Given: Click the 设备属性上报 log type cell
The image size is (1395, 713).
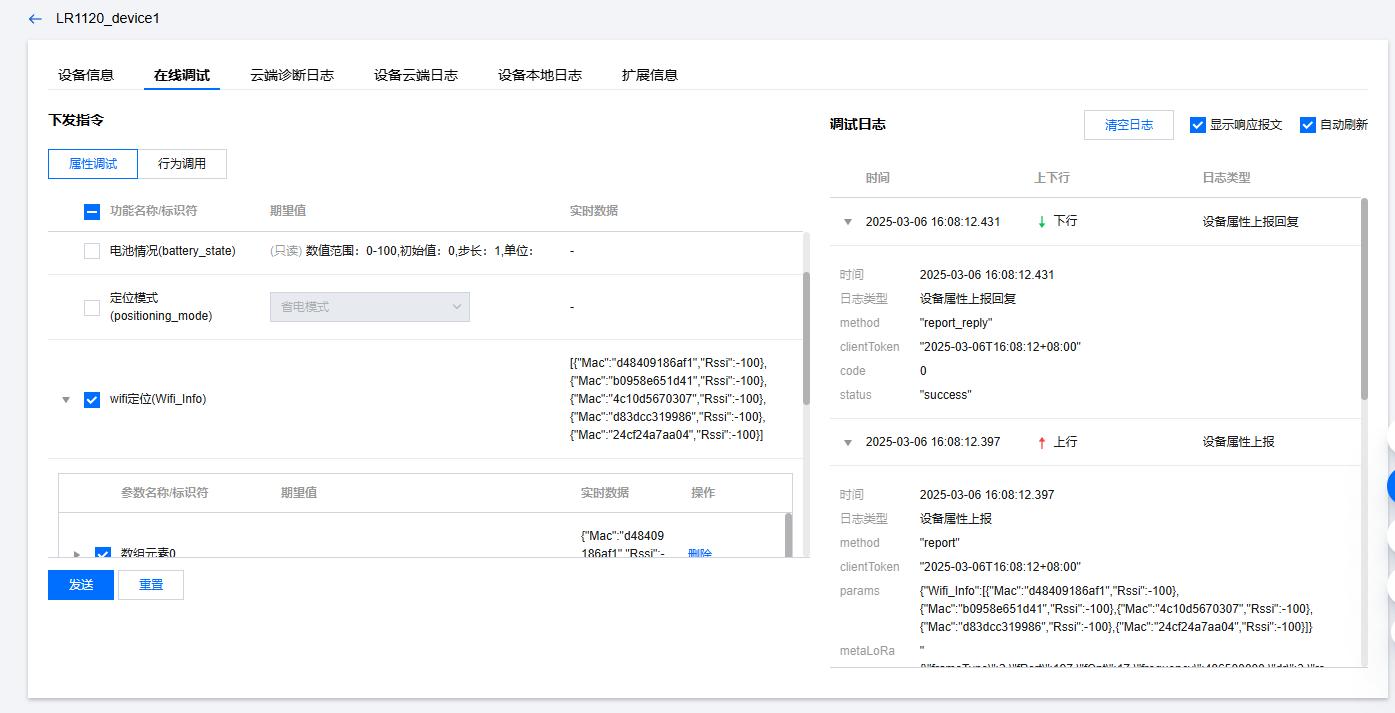Looking at the screenshot, I should (1238, 442).
